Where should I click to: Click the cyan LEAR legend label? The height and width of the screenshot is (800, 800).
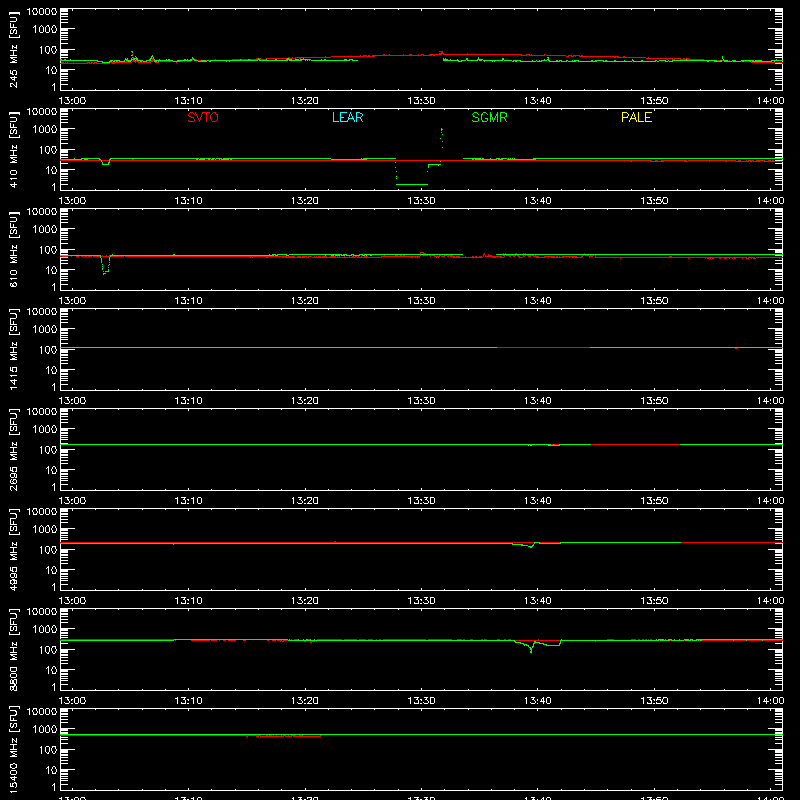[347, 117]
